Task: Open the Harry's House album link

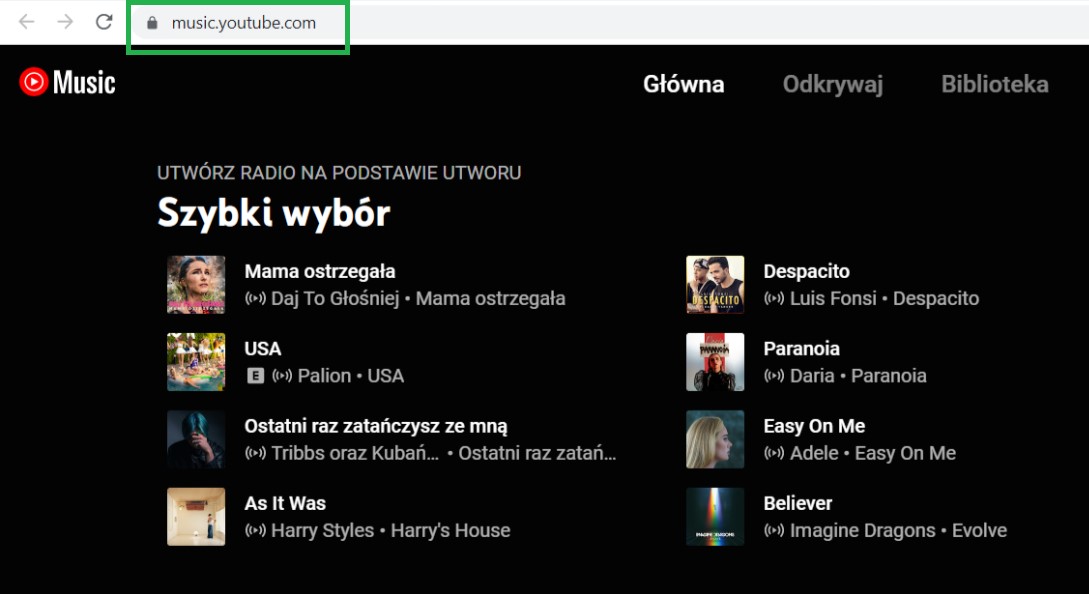Action: tap(450, 530)
